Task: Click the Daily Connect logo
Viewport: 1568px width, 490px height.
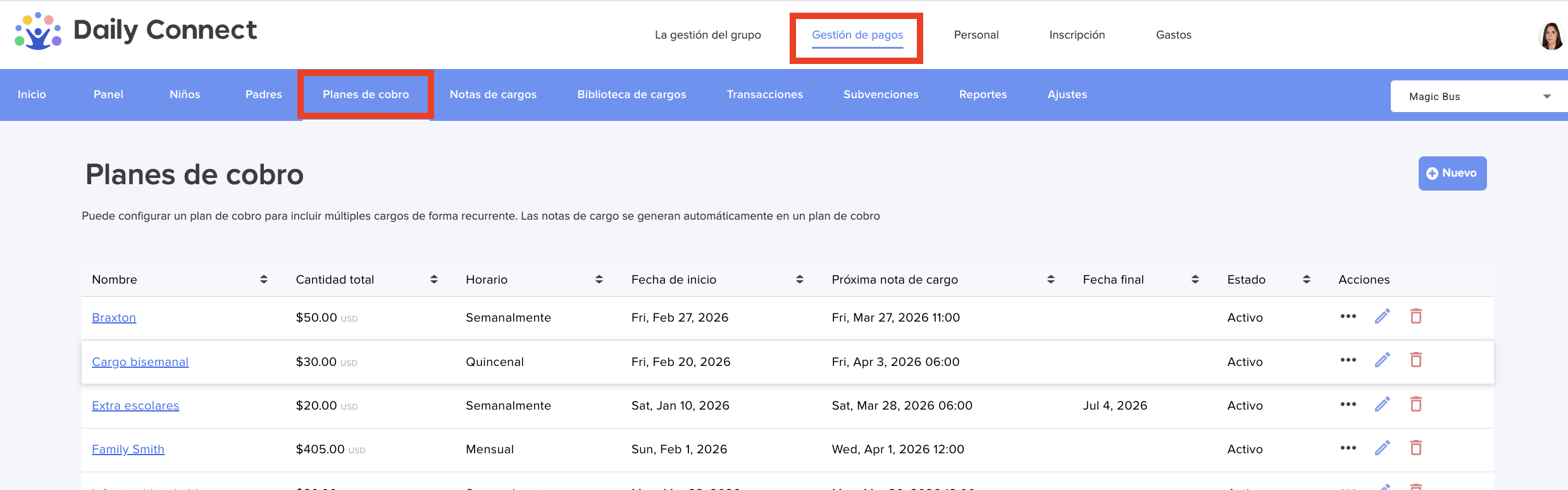Action: (135, 30)
